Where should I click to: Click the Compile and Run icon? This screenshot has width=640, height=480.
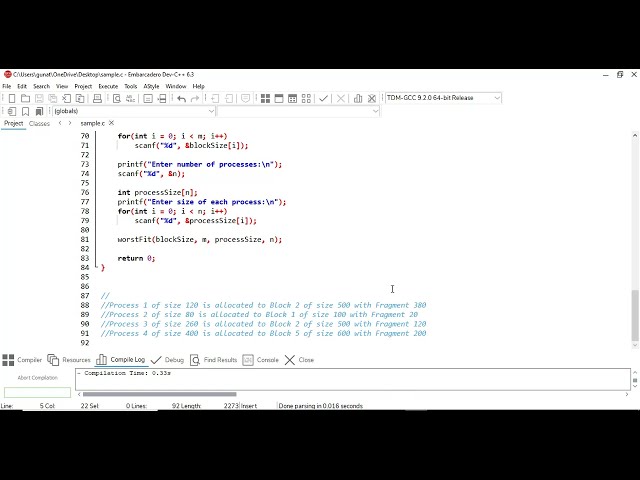[292, 98]
